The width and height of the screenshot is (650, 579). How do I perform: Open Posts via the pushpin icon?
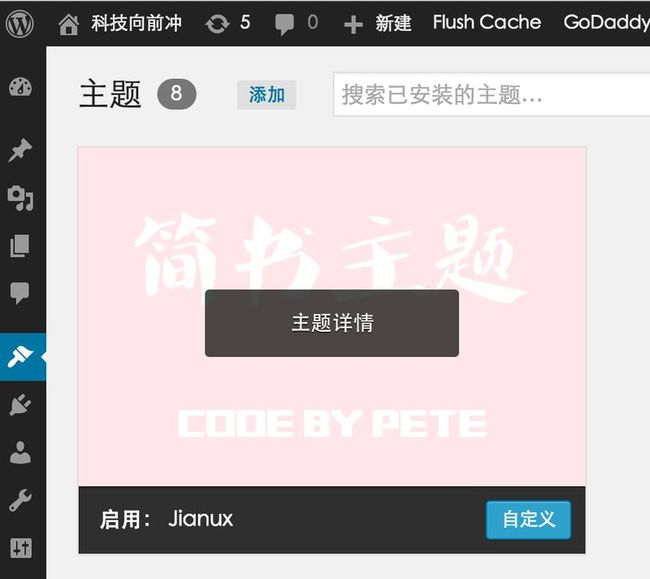pos(20,150)
